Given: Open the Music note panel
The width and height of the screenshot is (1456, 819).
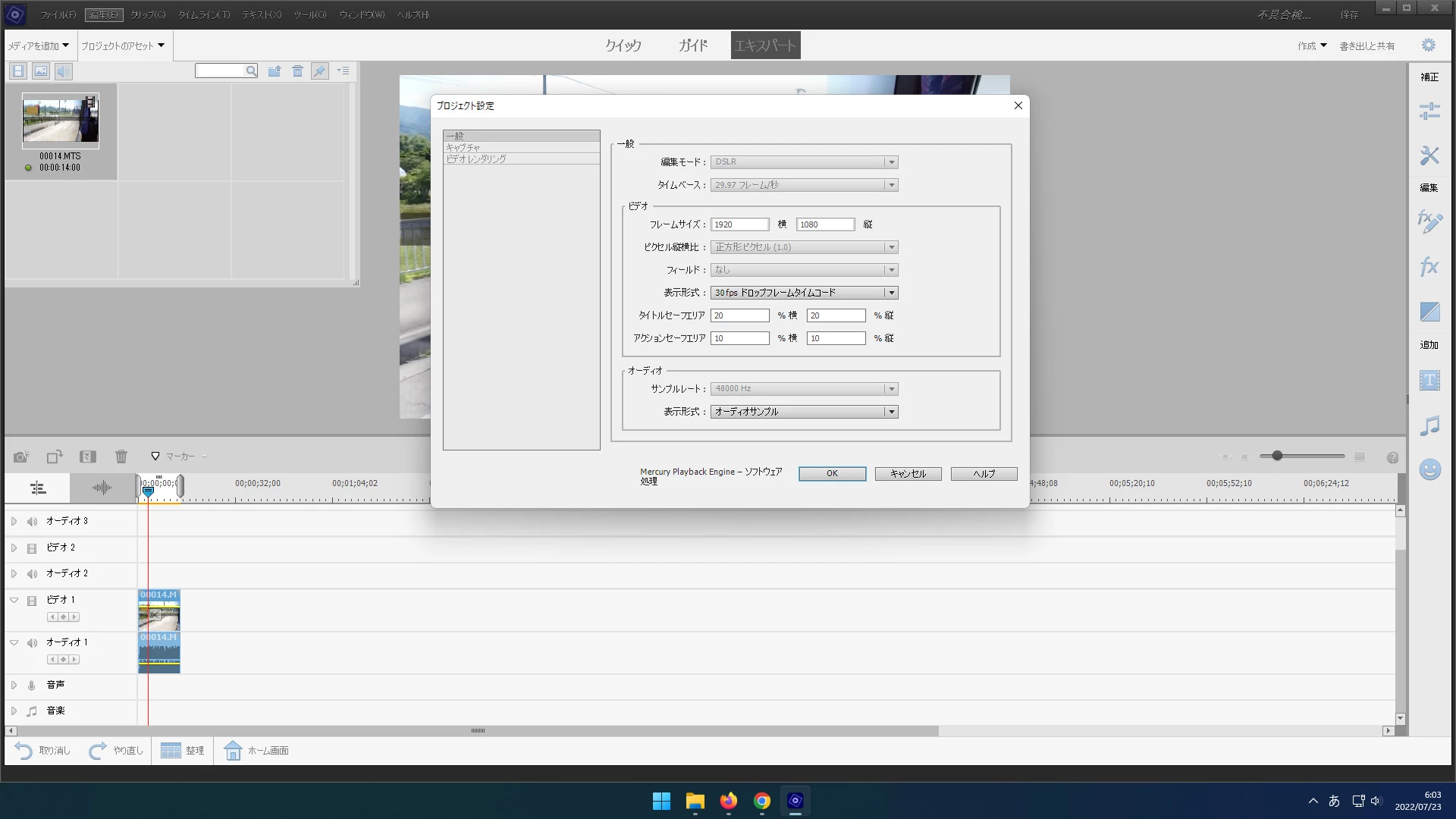Looking at the screenshot, I should point(1429,425).
